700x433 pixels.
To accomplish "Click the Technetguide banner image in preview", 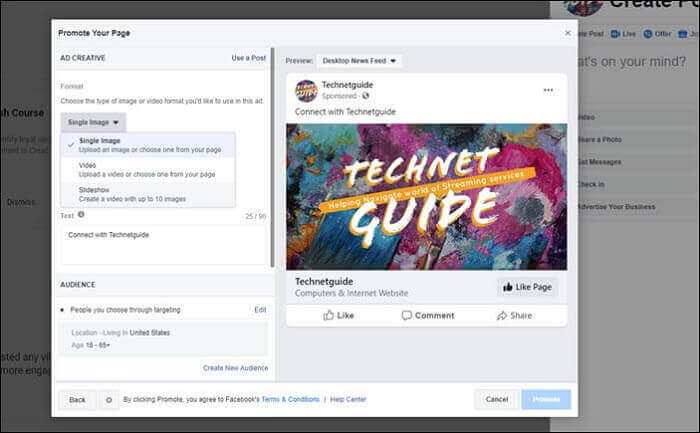I will 427,197.
